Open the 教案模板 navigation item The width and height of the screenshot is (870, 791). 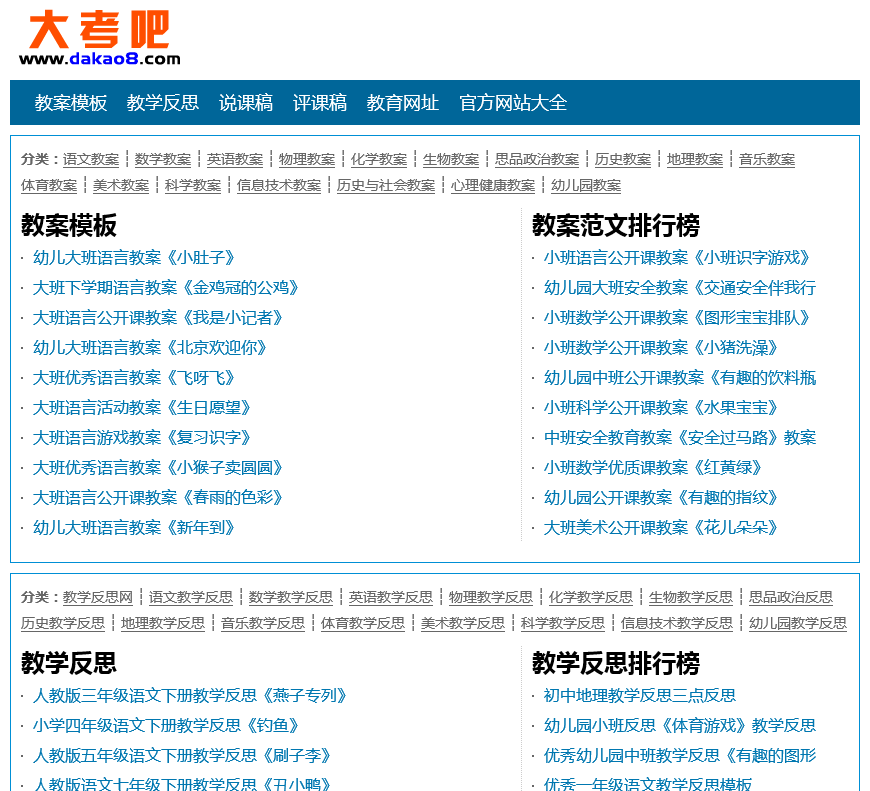point(70,103)
